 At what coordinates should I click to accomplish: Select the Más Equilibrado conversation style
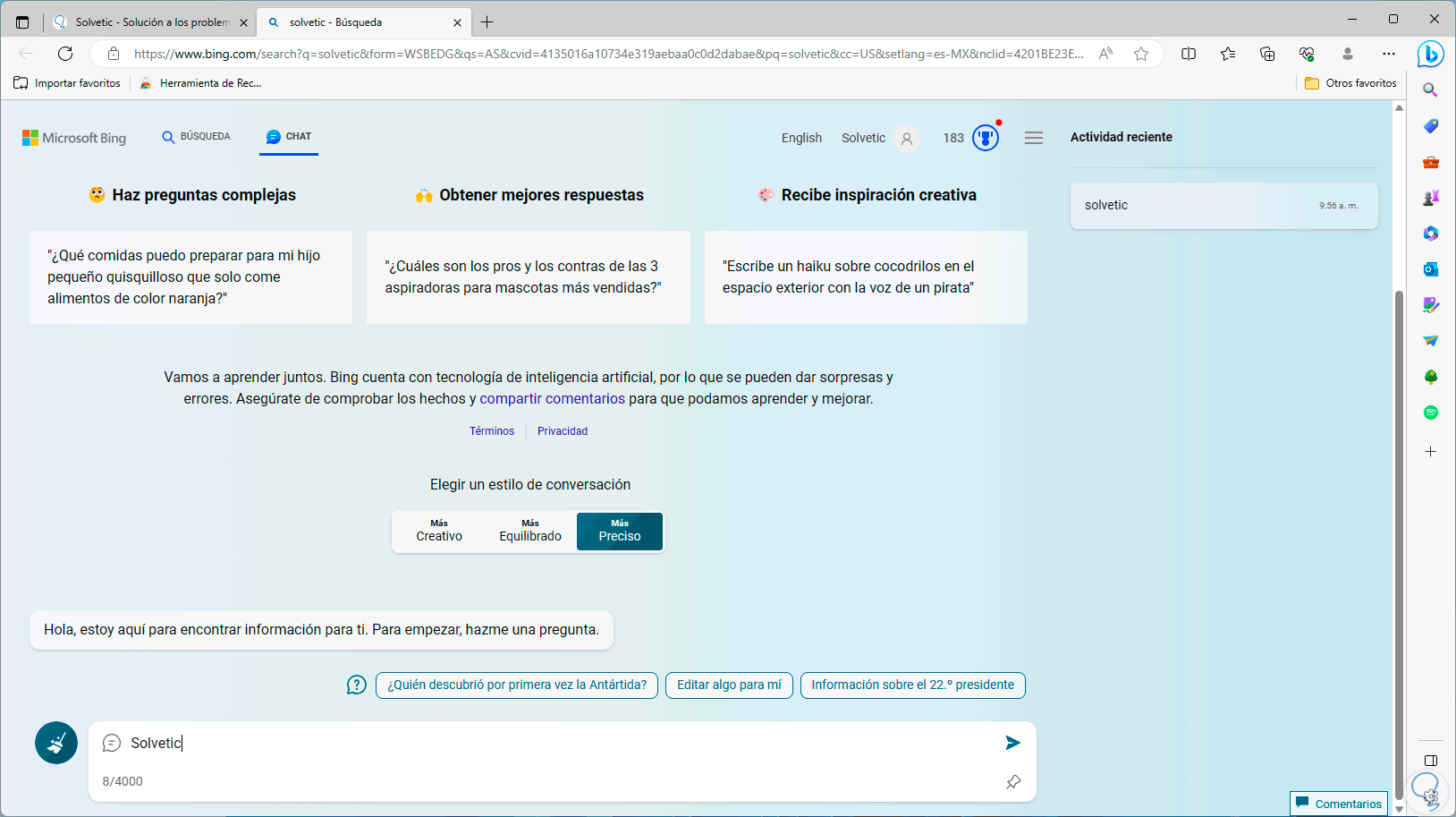click(530, 531)
